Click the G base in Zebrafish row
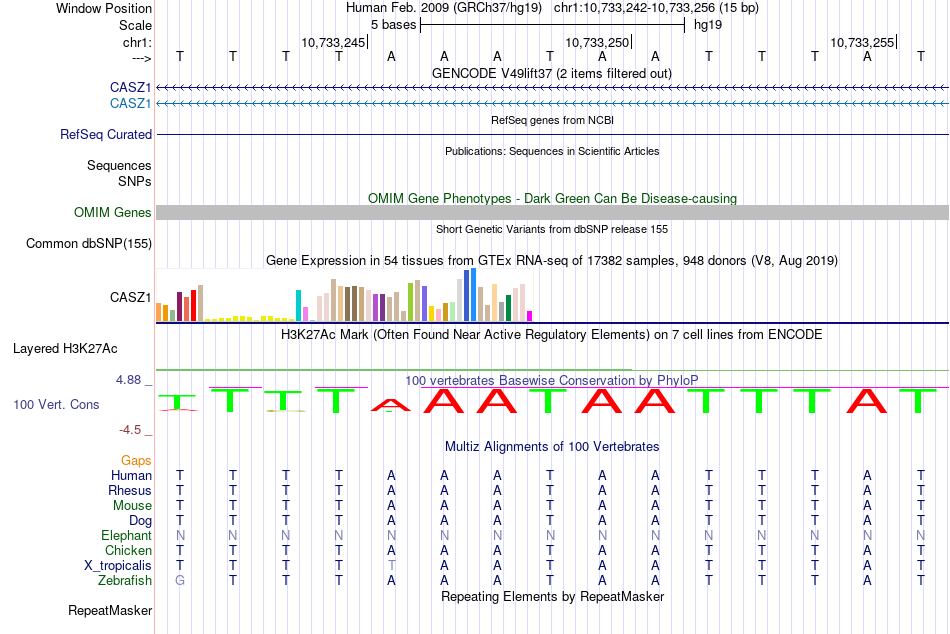950x634 pixels. pyautogui.click(x=180, y=581)
